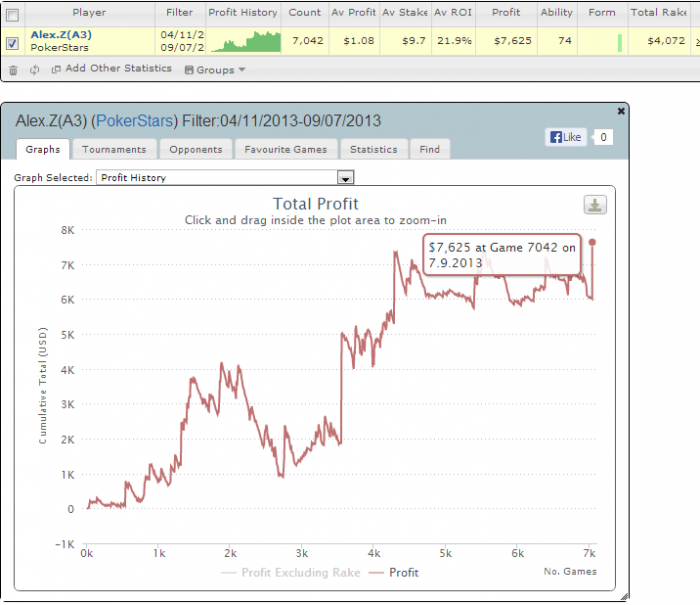
Task: Open the Alex.Z(A3) player link
Action: point(61,34)
